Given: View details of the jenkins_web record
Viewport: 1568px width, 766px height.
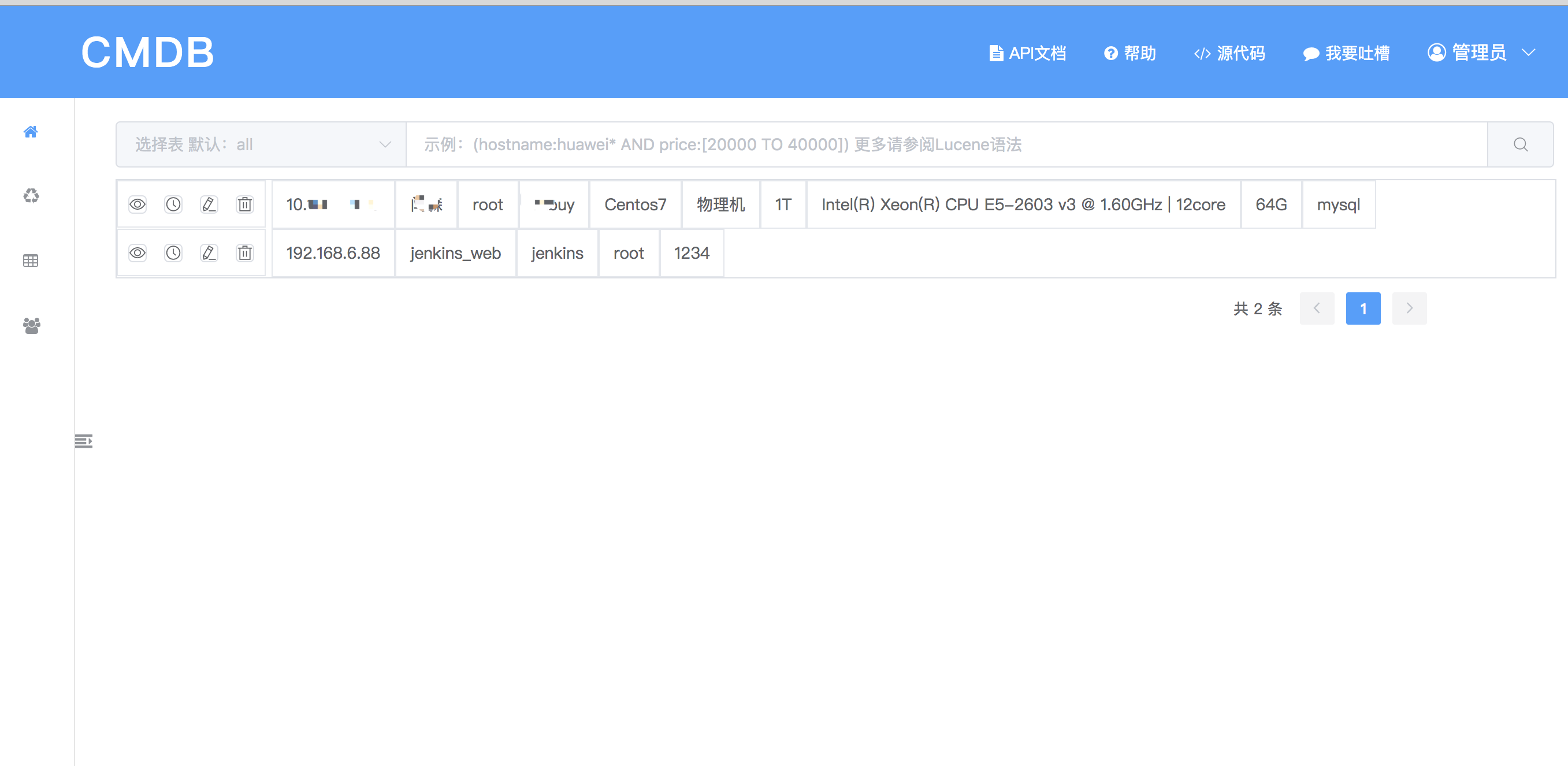Looking at the screenshot, I should pyautogui.click(x=137, y=252).
